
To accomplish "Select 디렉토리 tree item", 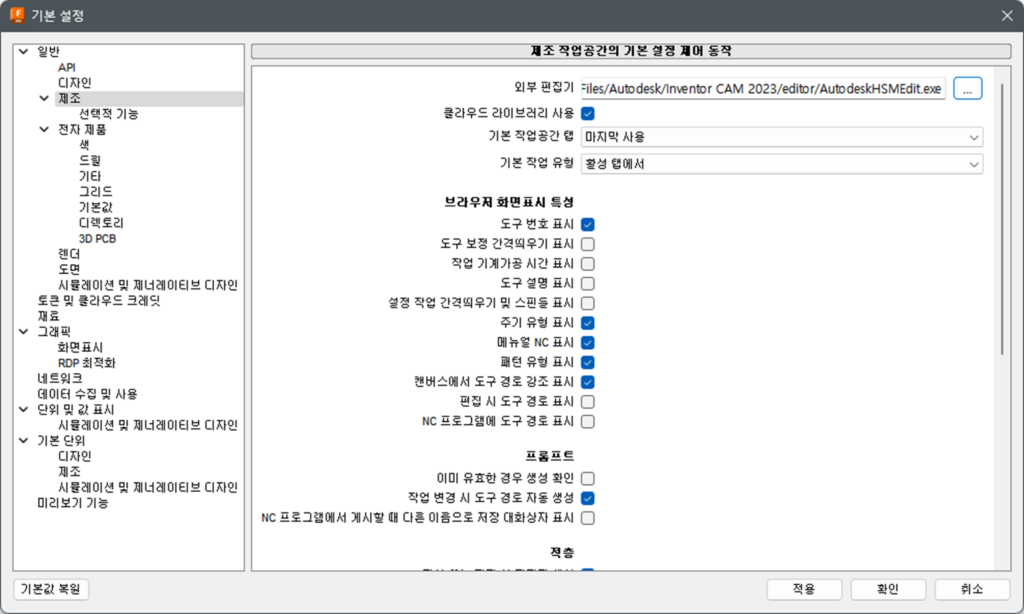I will (x=101, y=223).
